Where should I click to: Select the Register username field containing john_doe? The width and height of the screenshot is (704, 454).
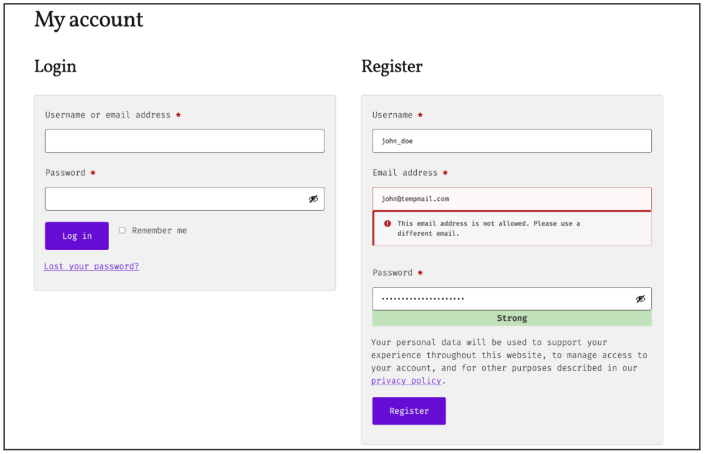pyautogui.click(x=511, y=141)
